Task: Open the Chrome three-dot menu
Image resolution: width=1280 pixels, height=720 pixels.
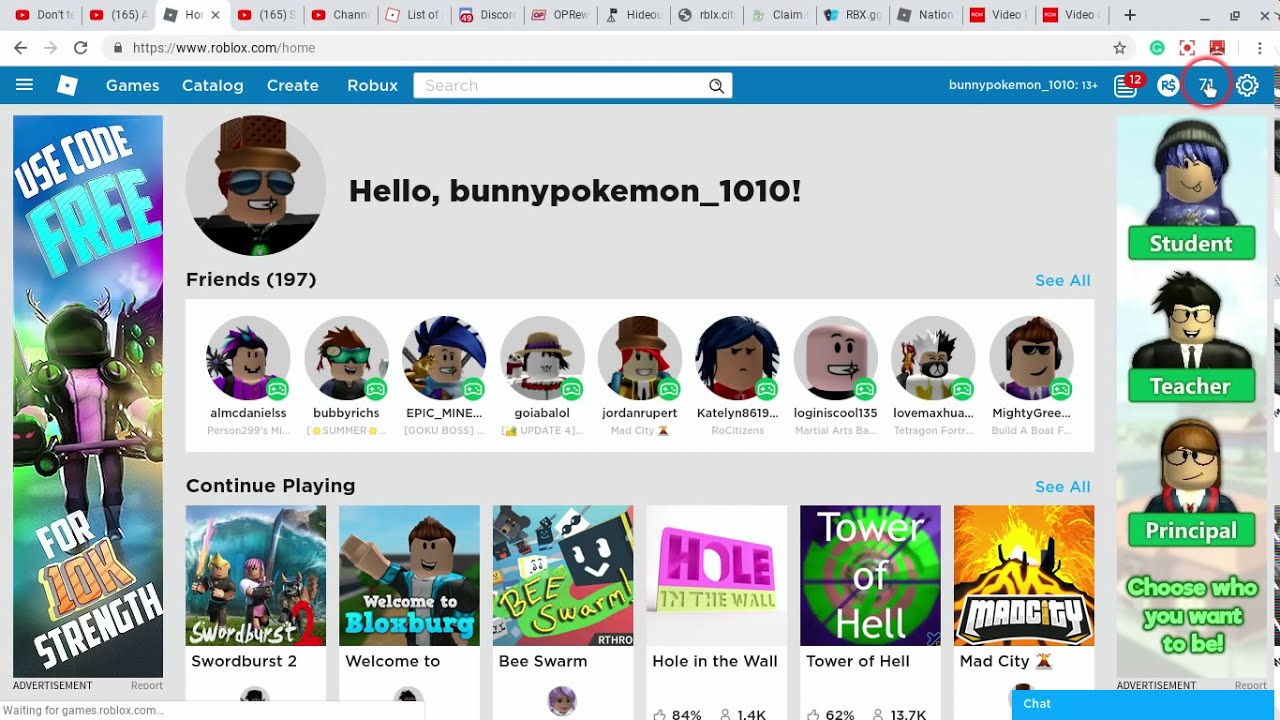Action: (1262, 47)
